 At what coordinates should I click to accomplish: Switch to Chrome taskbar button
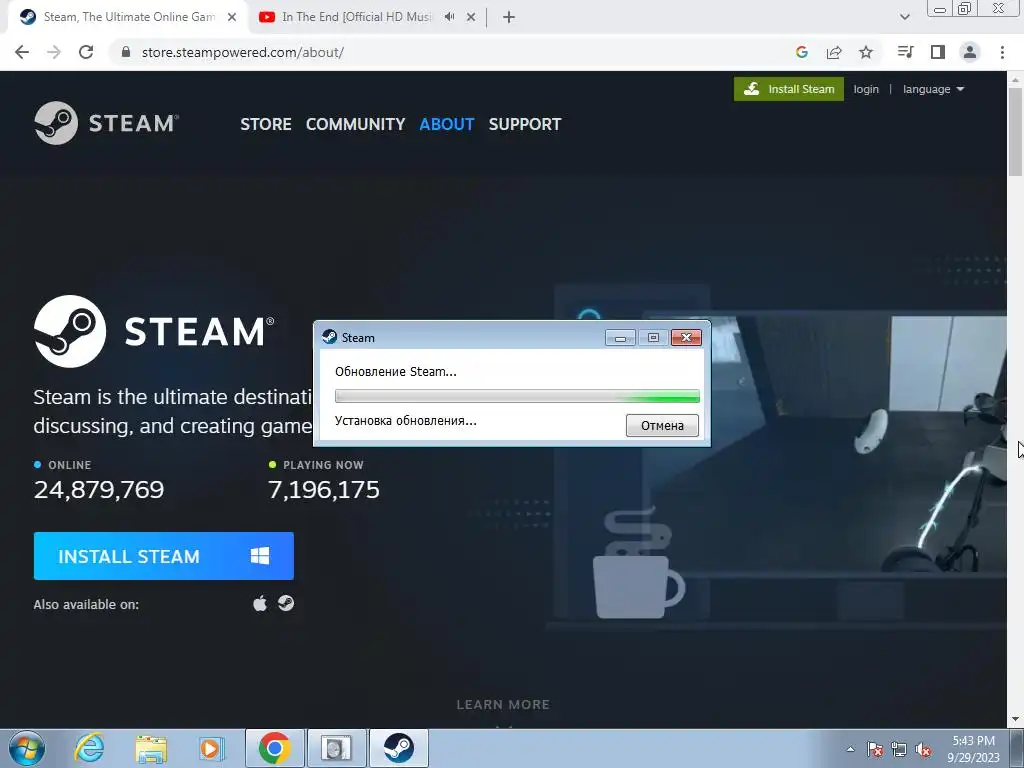[x=274, y=748]
